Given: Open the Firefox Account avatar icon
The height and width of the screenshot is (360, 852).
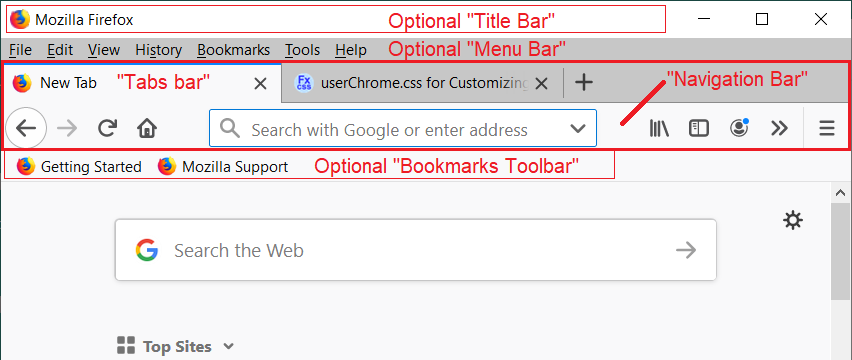Looking at the screenshot, I should (x=739, y=128).
